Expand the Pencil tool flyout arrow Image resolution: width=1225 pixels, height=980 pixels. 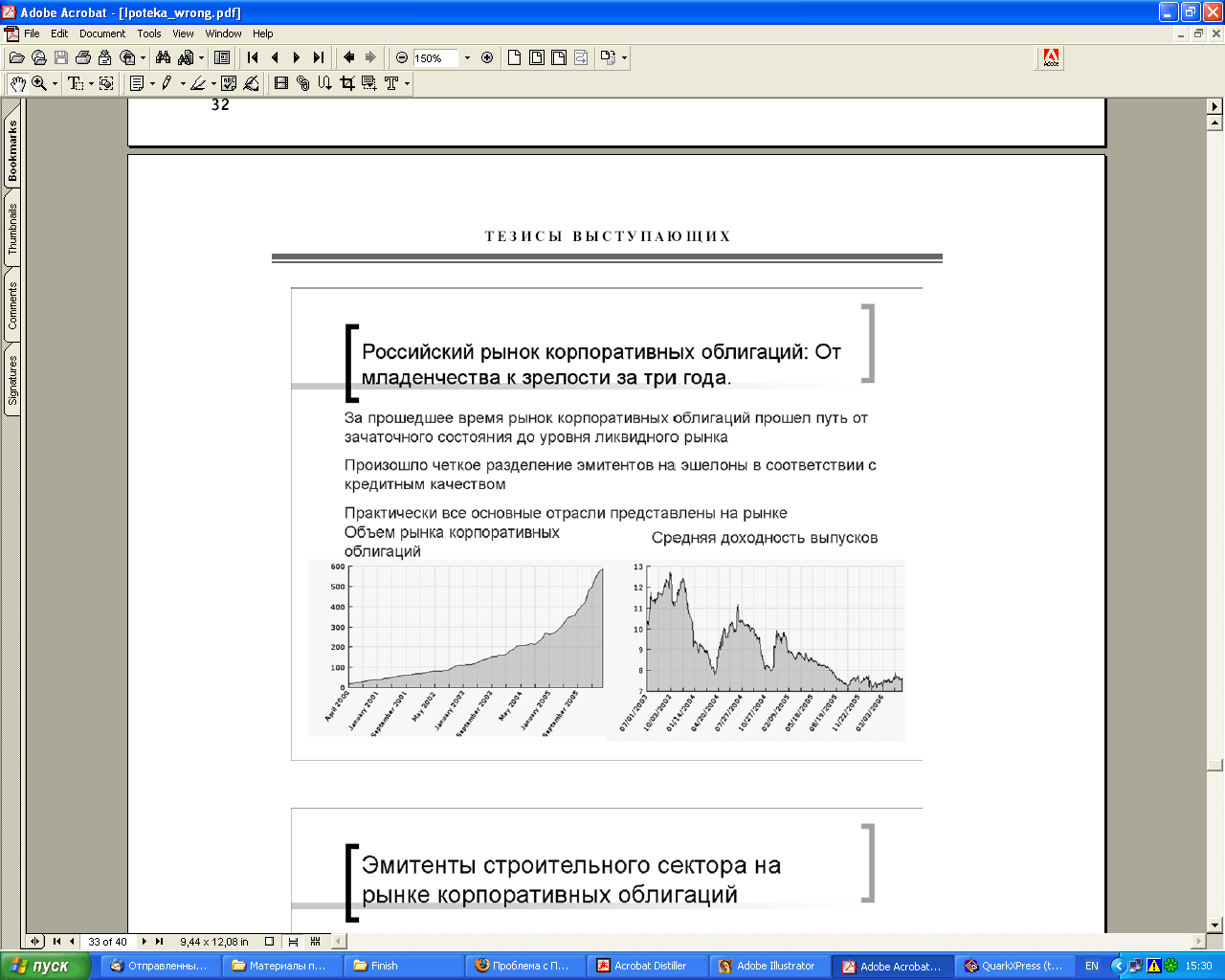coord(183,83)
